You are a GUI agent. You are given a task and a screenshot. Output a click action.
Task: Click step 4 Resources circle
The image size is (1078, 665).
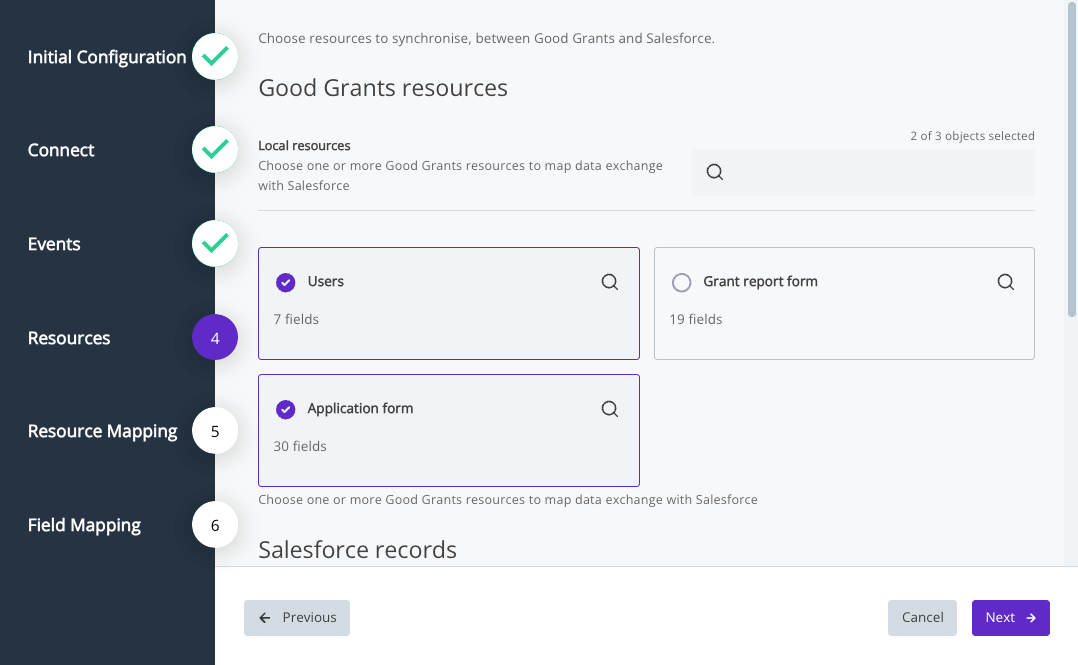pos(214,338)
